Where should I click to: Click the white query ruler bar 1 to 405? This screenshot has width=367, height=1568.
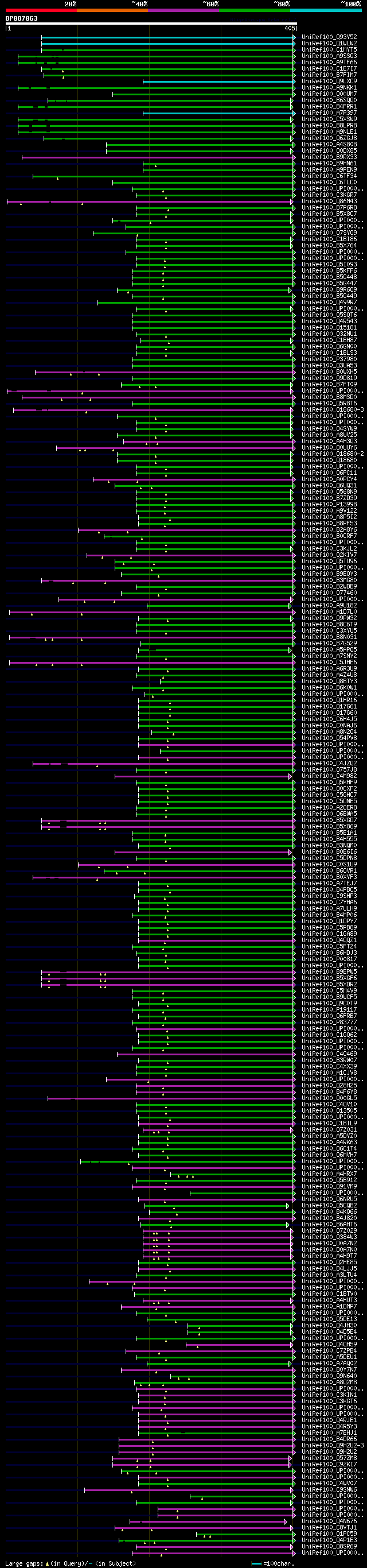(x=151, y=24)
